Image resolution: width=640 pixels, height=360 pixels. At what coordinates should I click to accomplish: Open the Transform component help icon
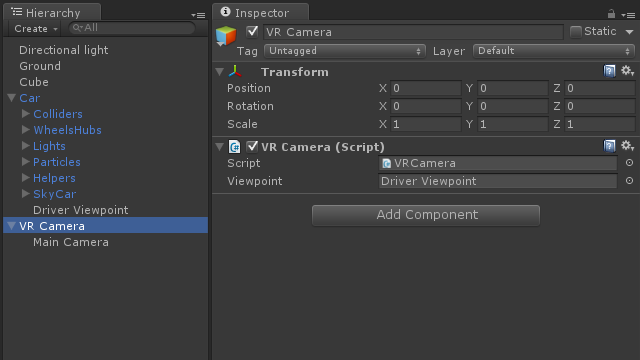609,71
